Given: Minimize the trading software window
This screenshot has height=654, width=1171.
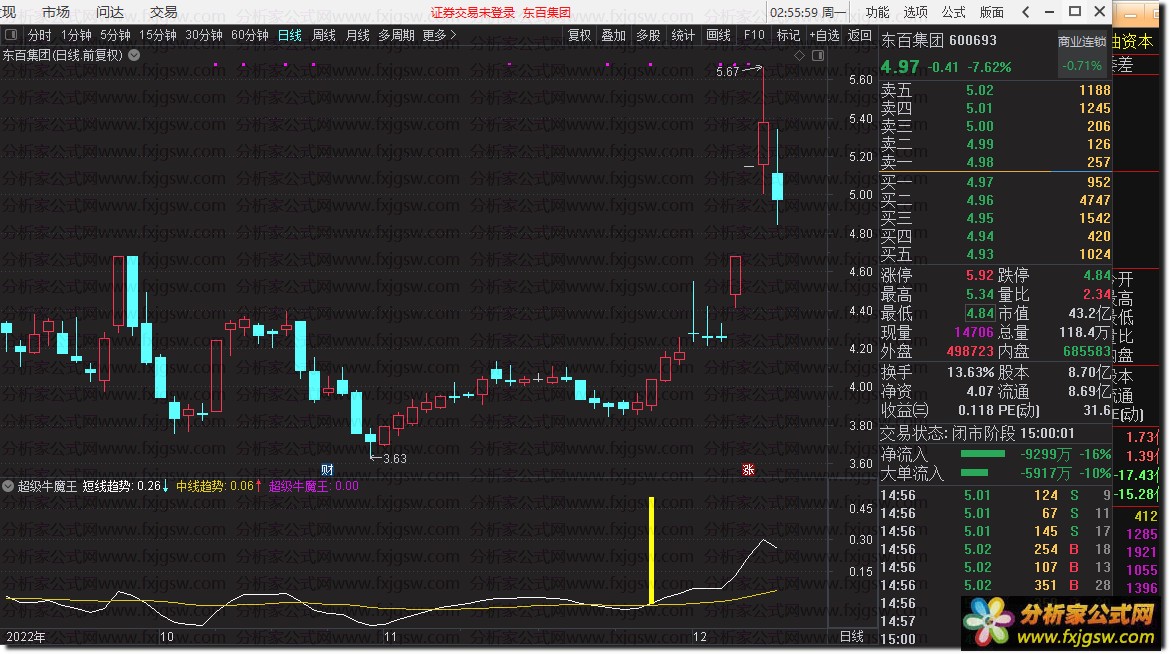Looking at the screenshot, I should point(1049,12).
